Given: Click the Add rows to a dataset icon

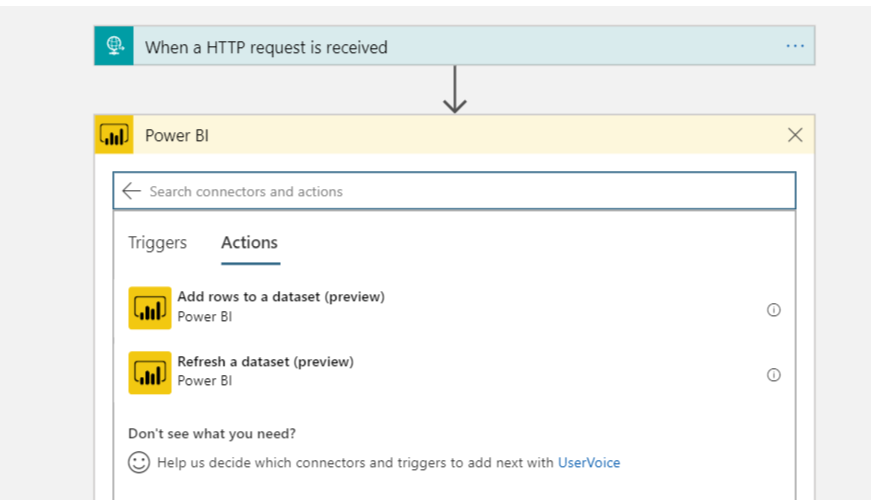Looking at the screenshot, I should (150, 308).
